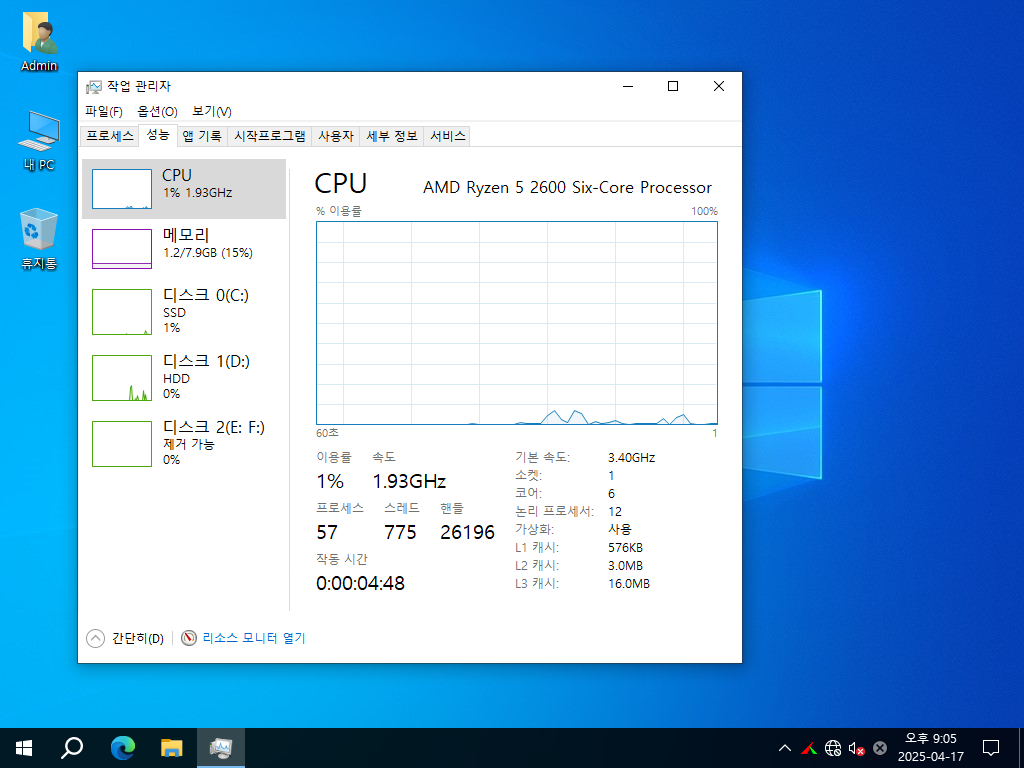The width and height of the screenshot is (1024, 768).
Task: Click the 리소스 모니터 열기 link
Action: click(x=254, y=638)
